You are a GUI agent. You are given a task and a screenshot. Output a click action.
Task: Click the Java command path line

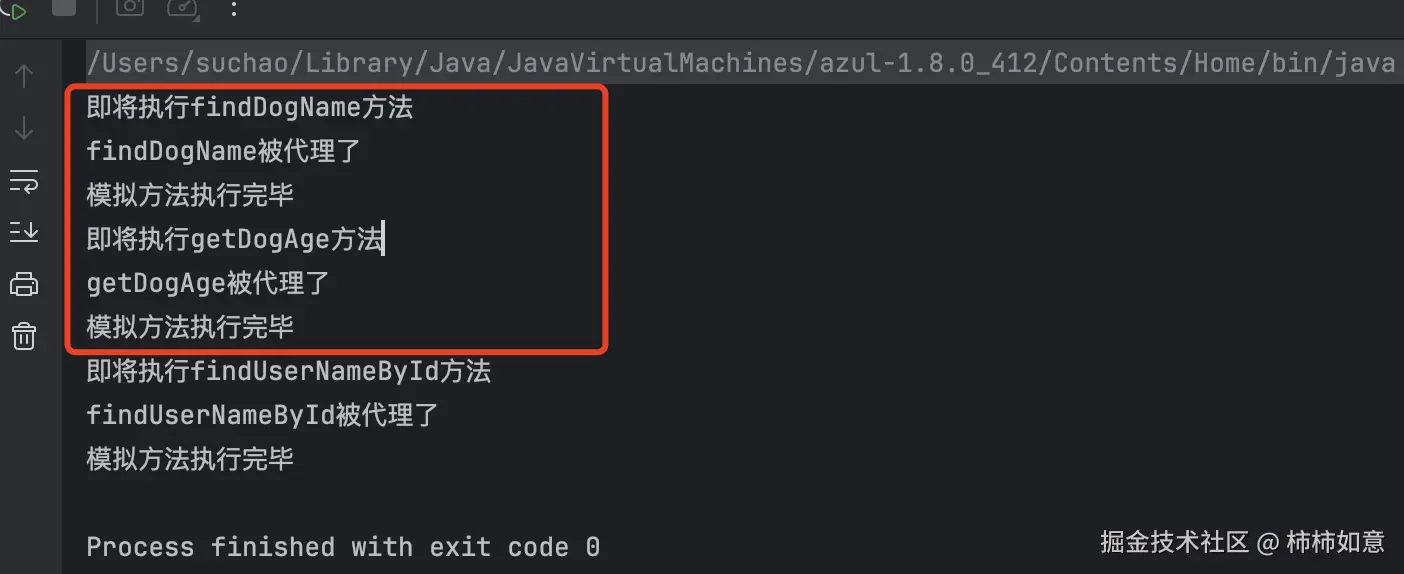(x=740, y=63)
